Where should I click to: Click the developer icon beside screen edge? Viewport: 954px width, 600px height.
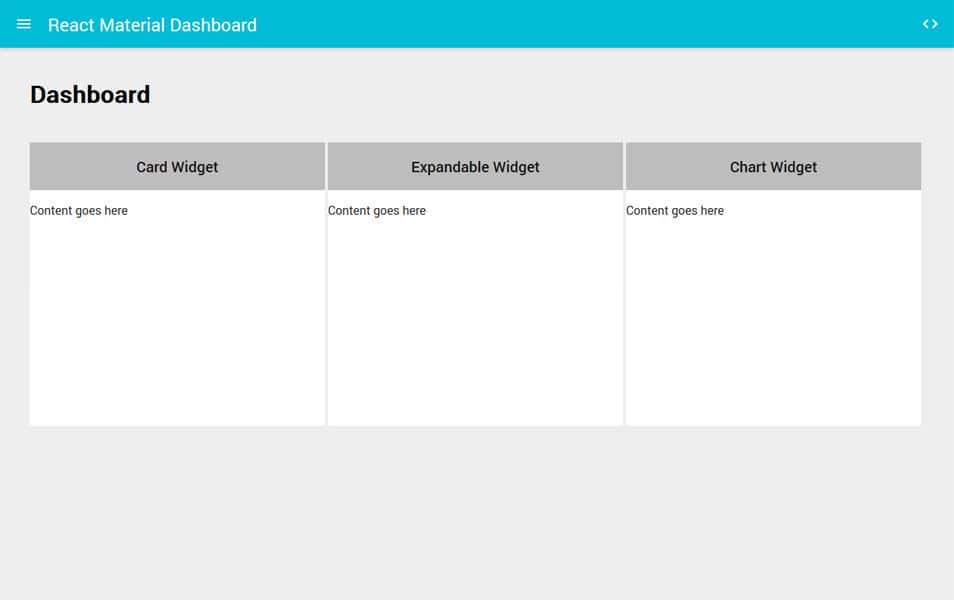pos(930,24)
